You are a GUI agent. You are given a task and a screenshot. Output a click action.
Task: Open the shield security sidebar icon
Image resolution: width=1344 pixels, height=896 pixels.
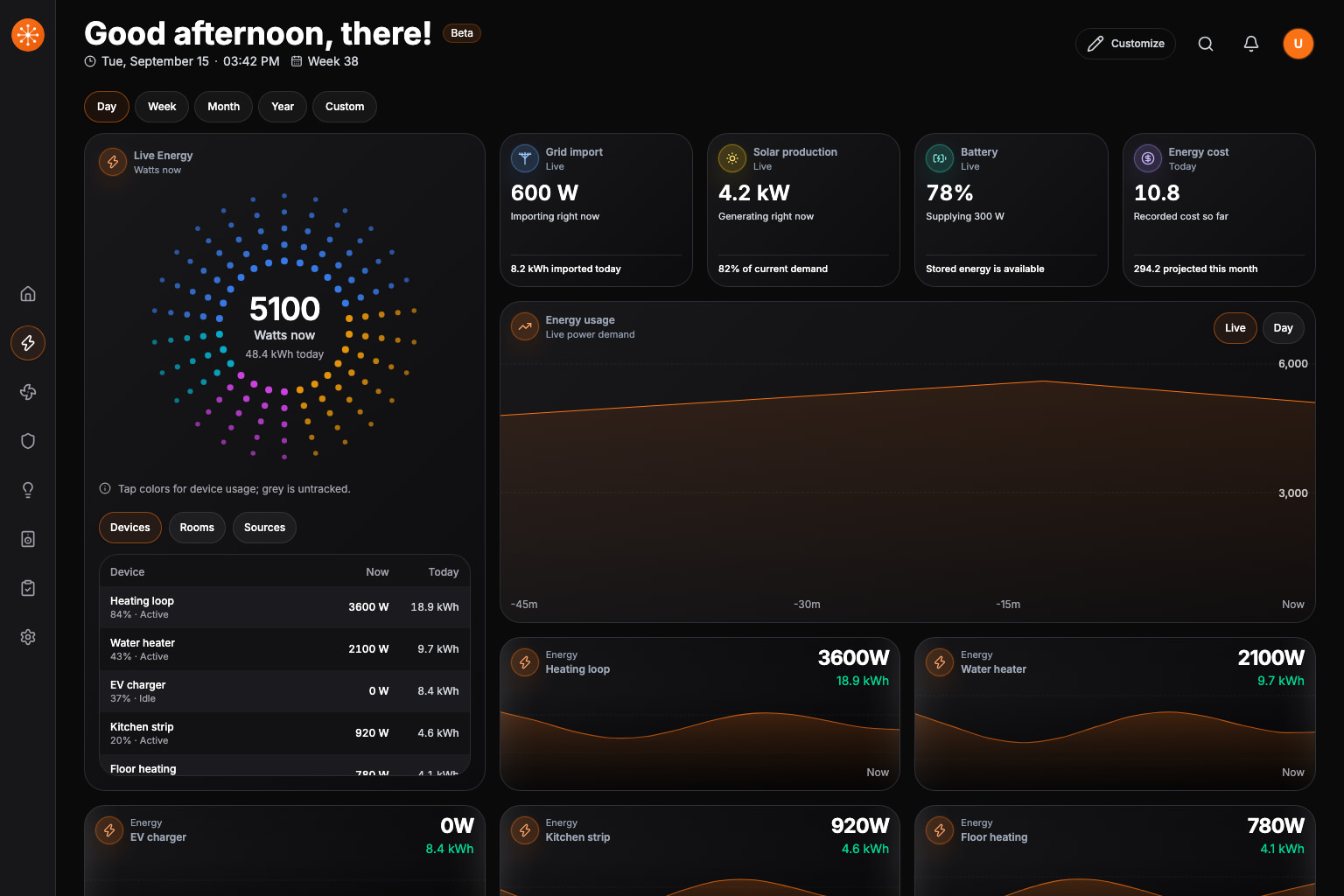click(x=28, y=441)
